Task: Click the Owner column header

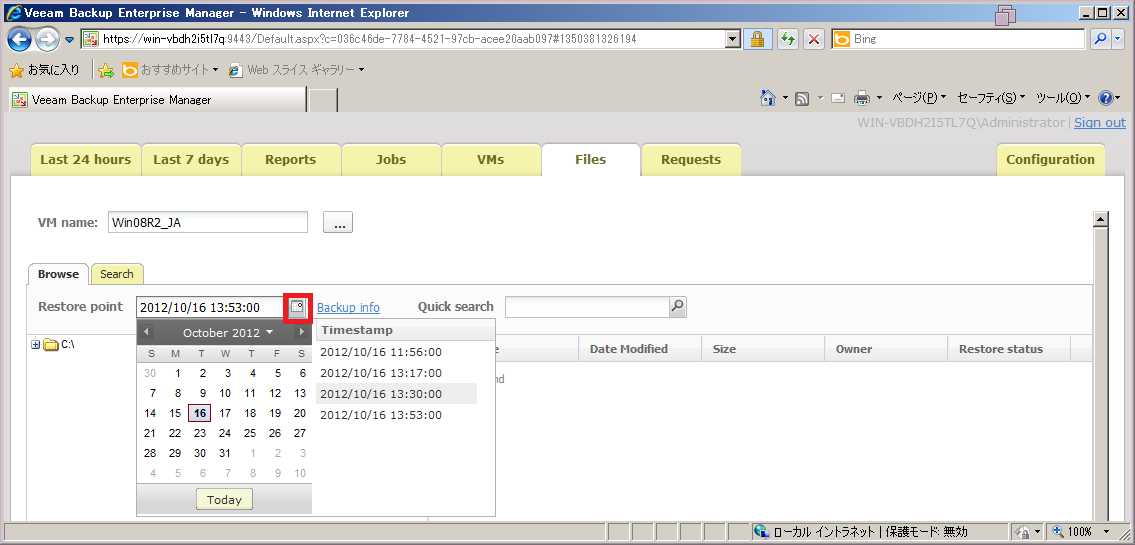Action: tap(886, 349)
